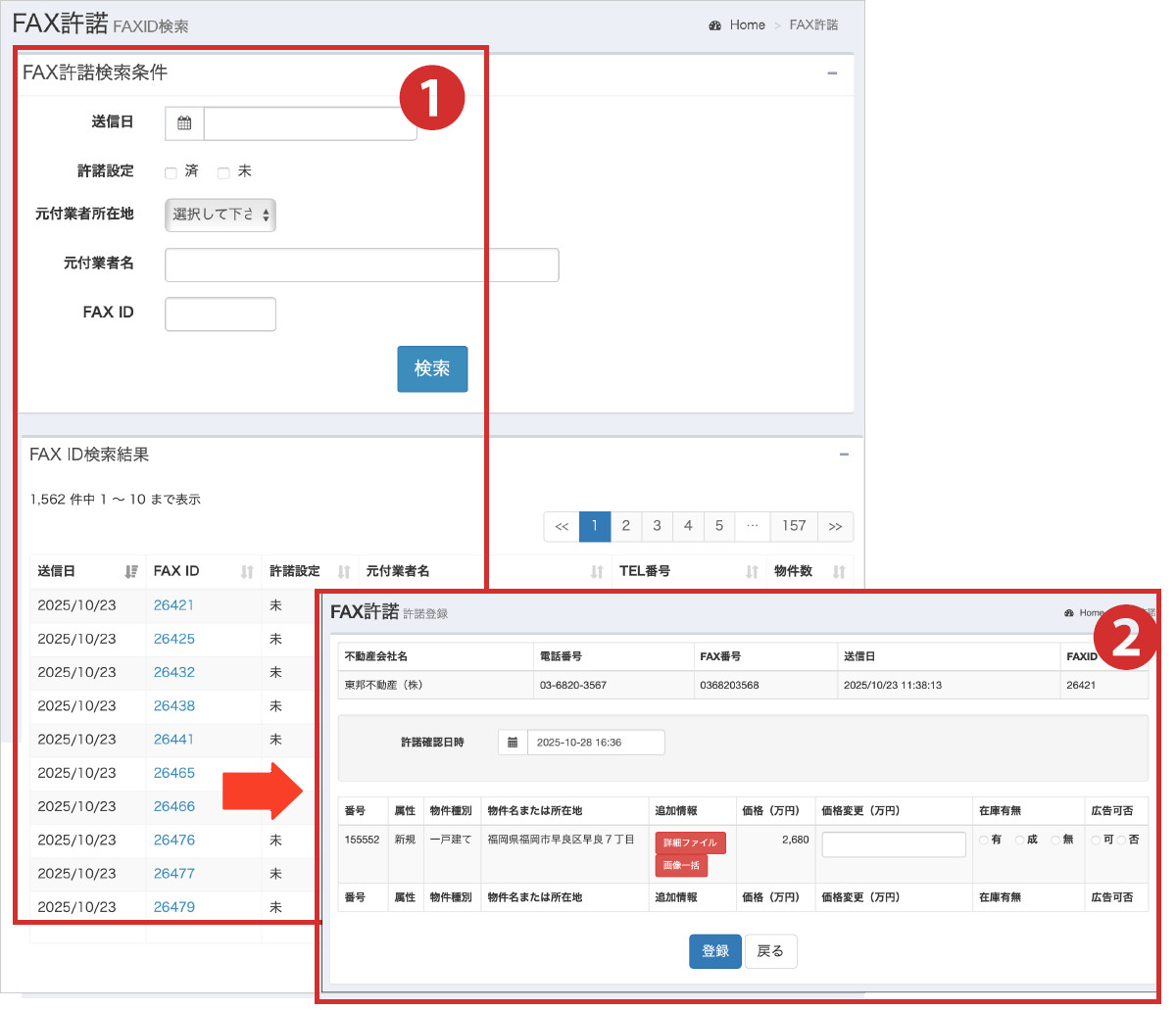Collapse the FAX ID検索結果 panel
Viewport: 1176px width, 1010px height.
[x=844, y=455]
